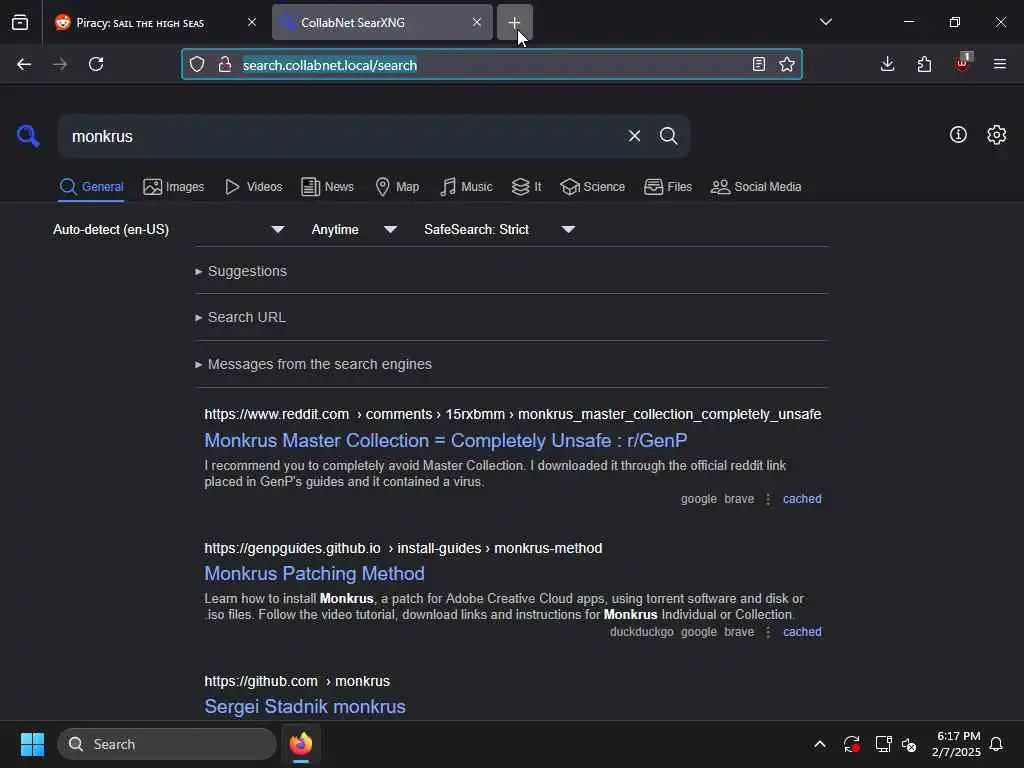The image size is (1024, 768).
Task: Open SearXNG preferences gear
Action: pos(997,135)
